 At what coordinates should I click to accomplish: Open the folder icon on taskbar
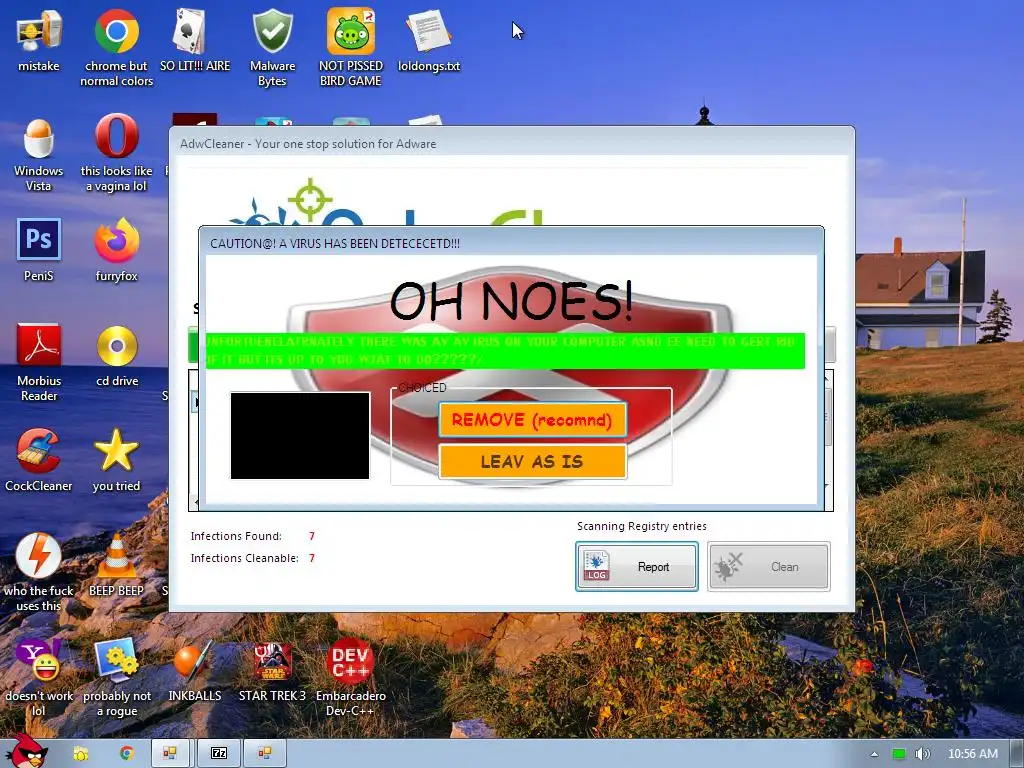pos(80,754)
